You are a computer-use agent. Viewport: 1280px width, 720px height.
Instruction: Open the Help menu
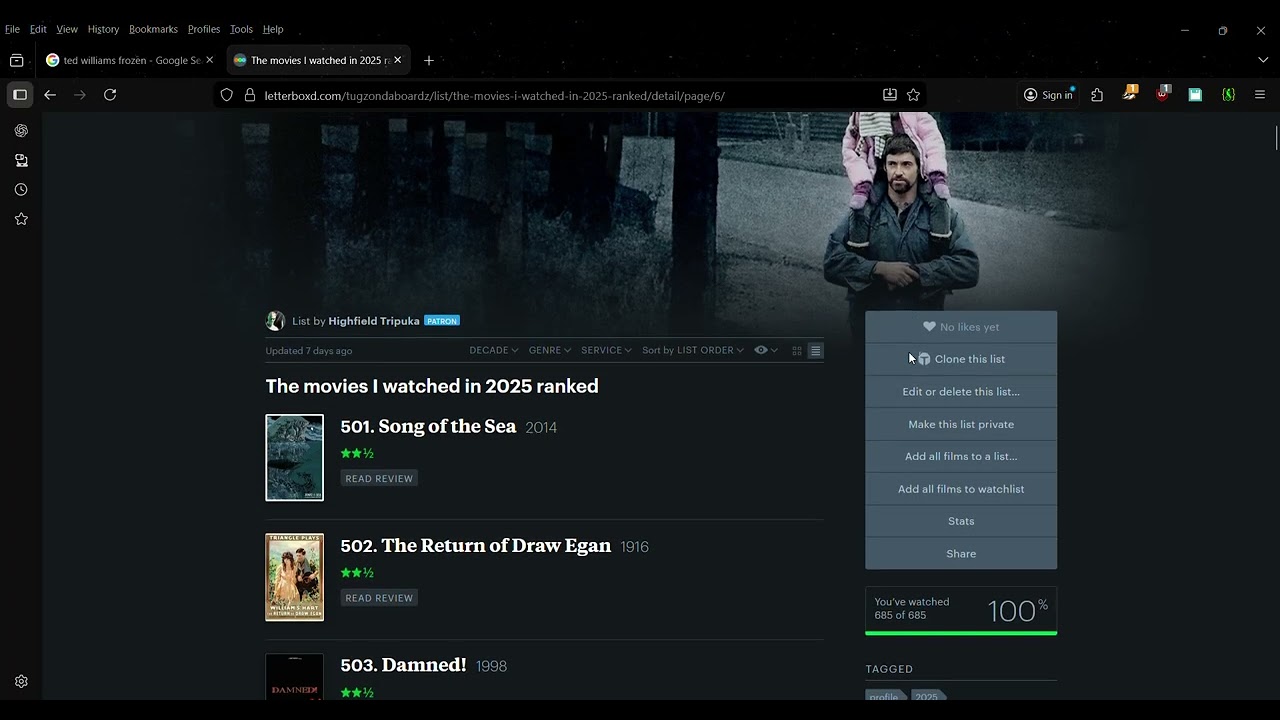273,29
